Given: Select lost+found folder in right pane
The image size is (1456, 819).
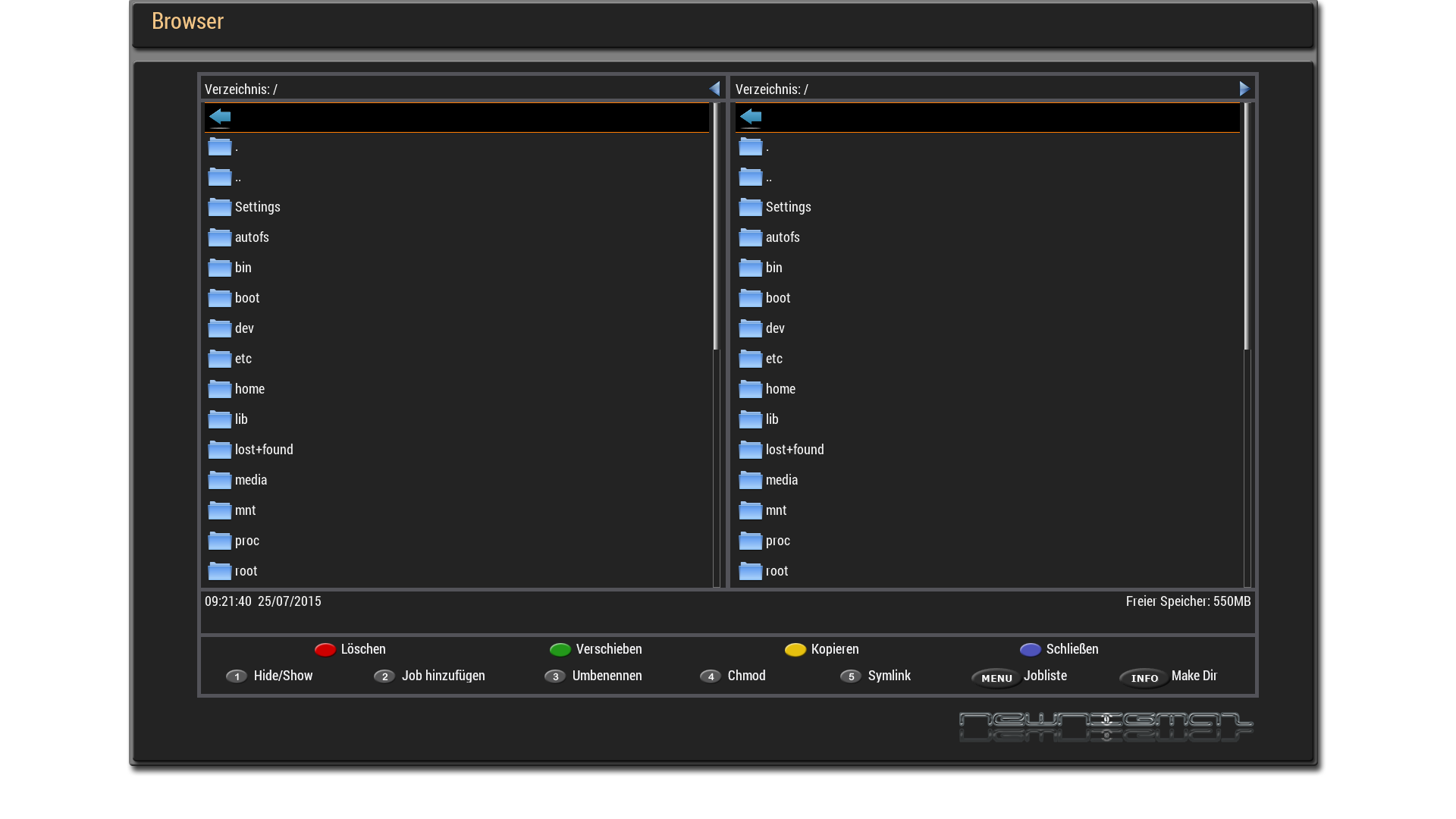Looking at the screenshot, I should tap(794, 450).
